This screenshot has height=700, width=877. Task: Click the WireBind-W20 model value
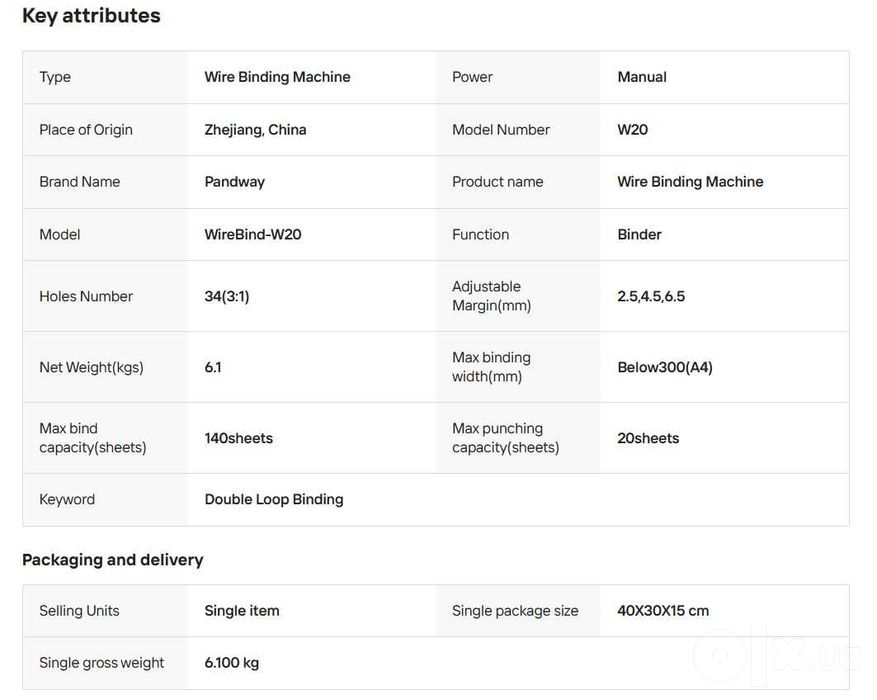[x=253, y=234]
